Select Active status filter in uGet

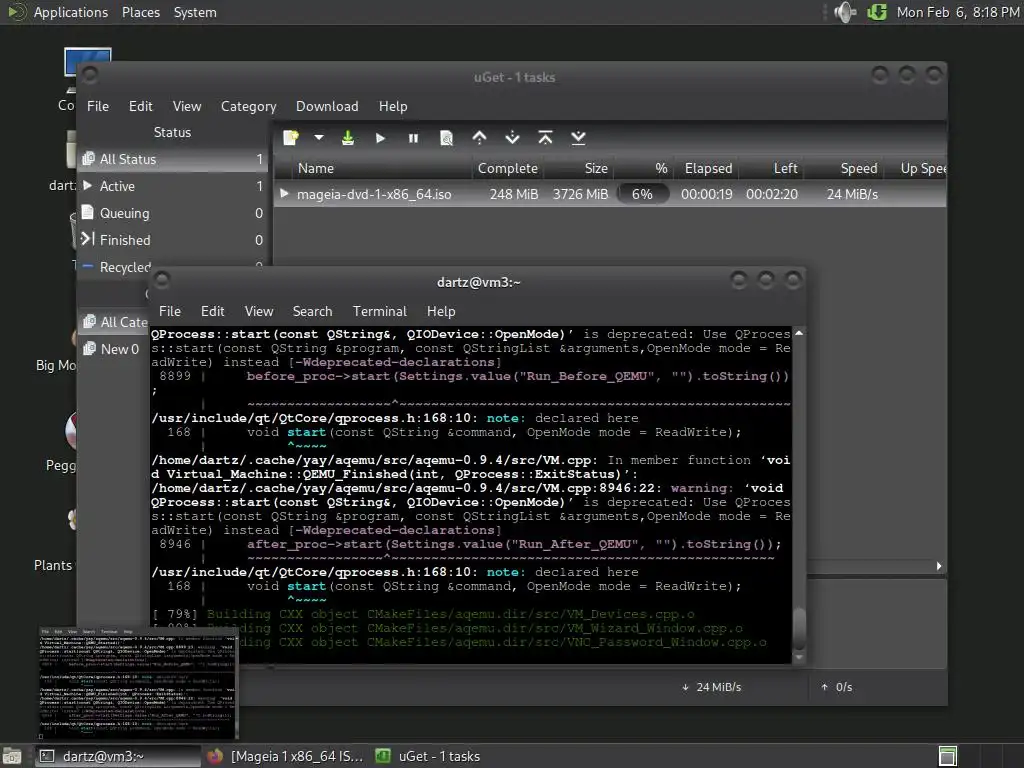172,186
